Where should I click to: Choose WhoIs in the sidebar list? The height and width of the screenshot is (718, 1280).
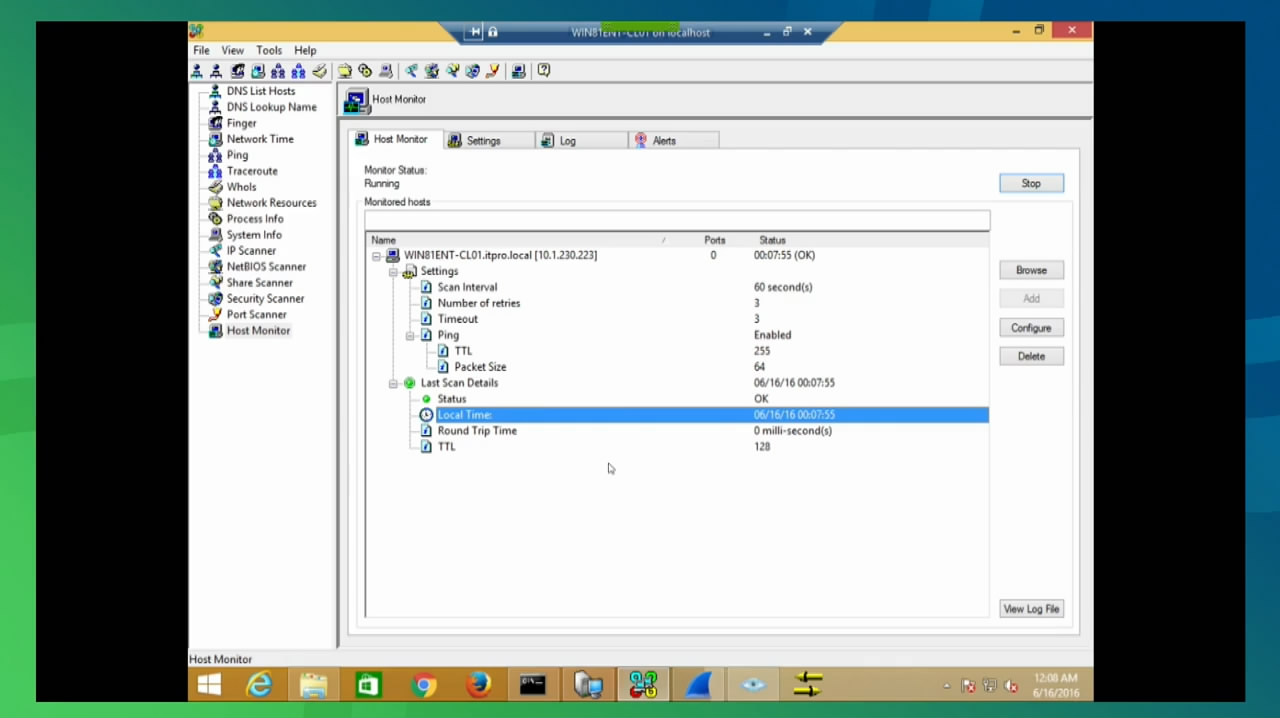(x=241, y=187)
